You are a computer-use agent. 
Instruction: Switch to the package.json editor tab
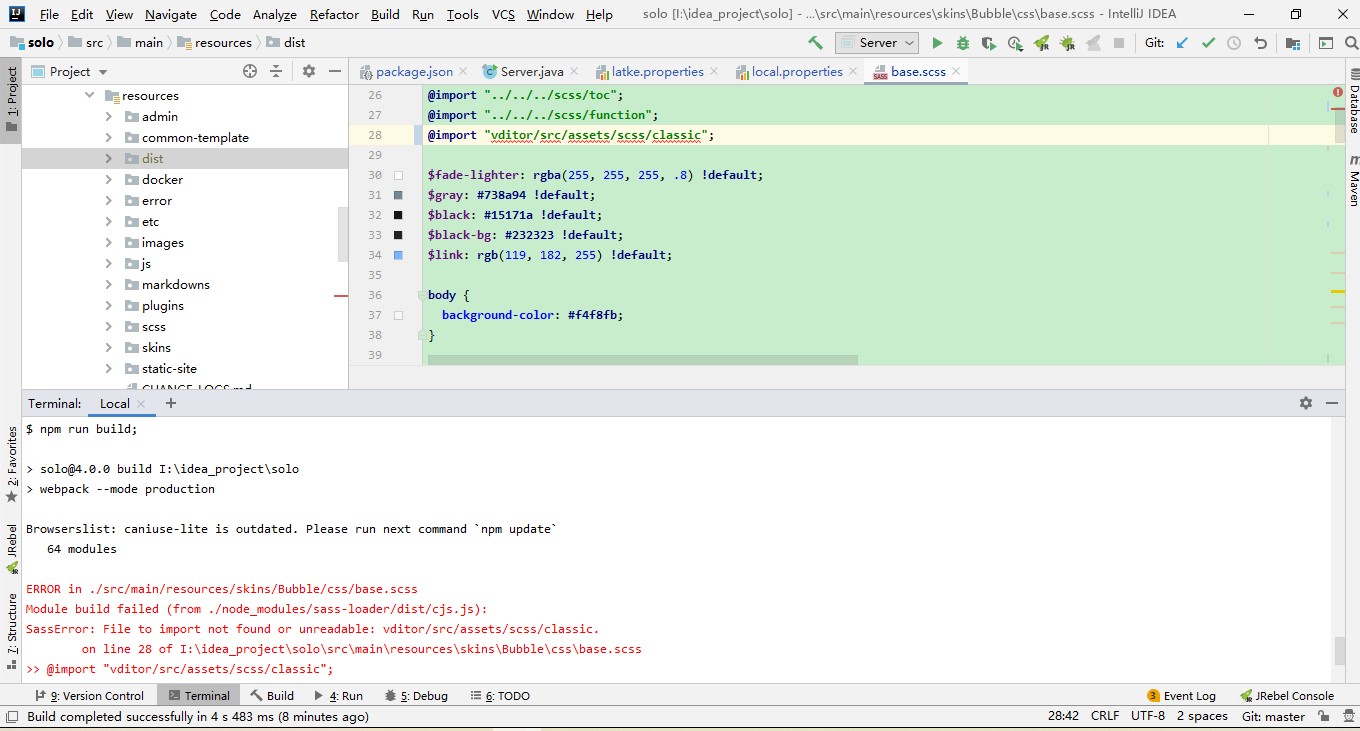coord(413,72)
